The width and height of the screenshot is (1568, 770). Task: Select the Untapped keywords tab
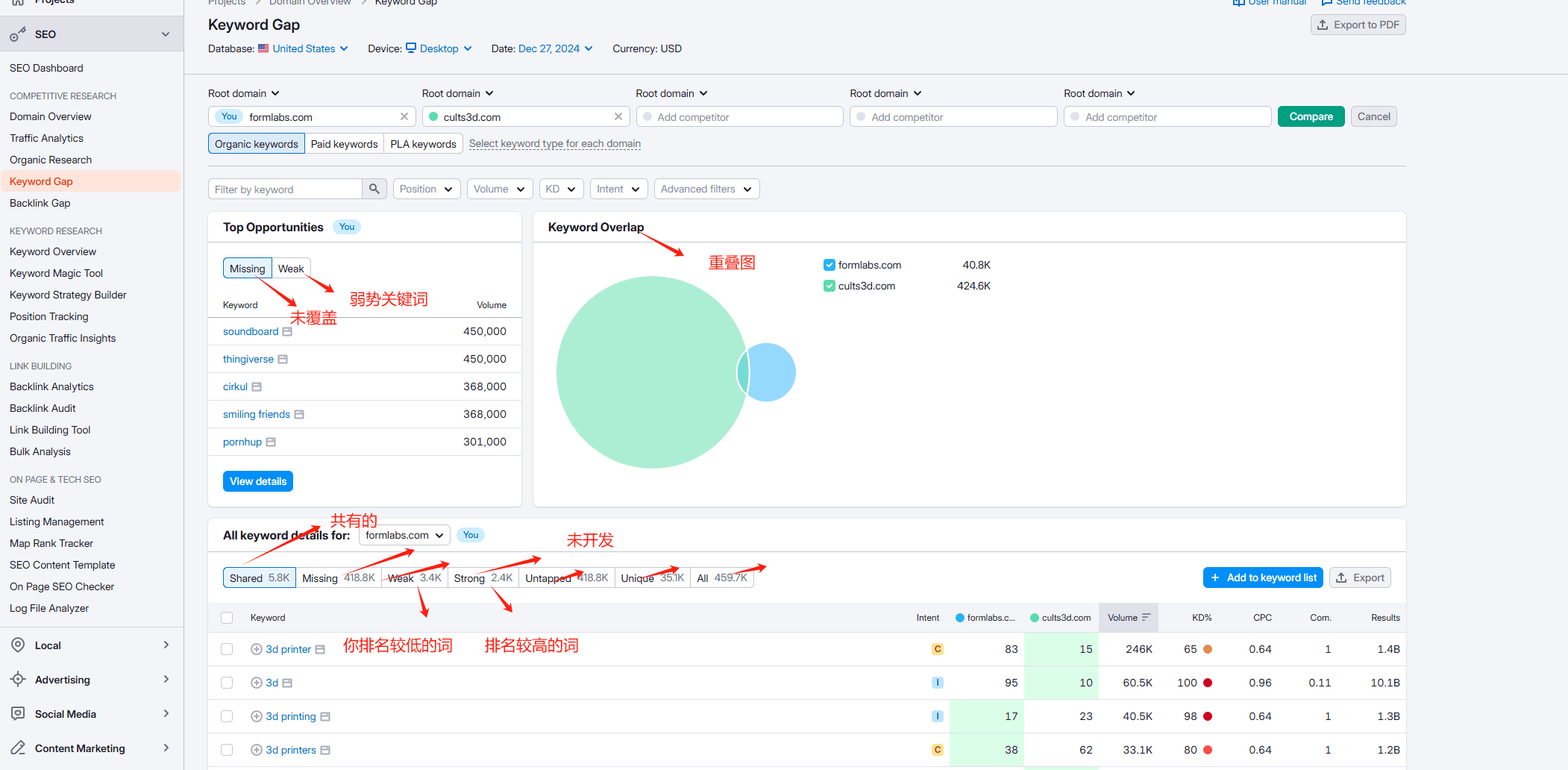tap(566, 577)
